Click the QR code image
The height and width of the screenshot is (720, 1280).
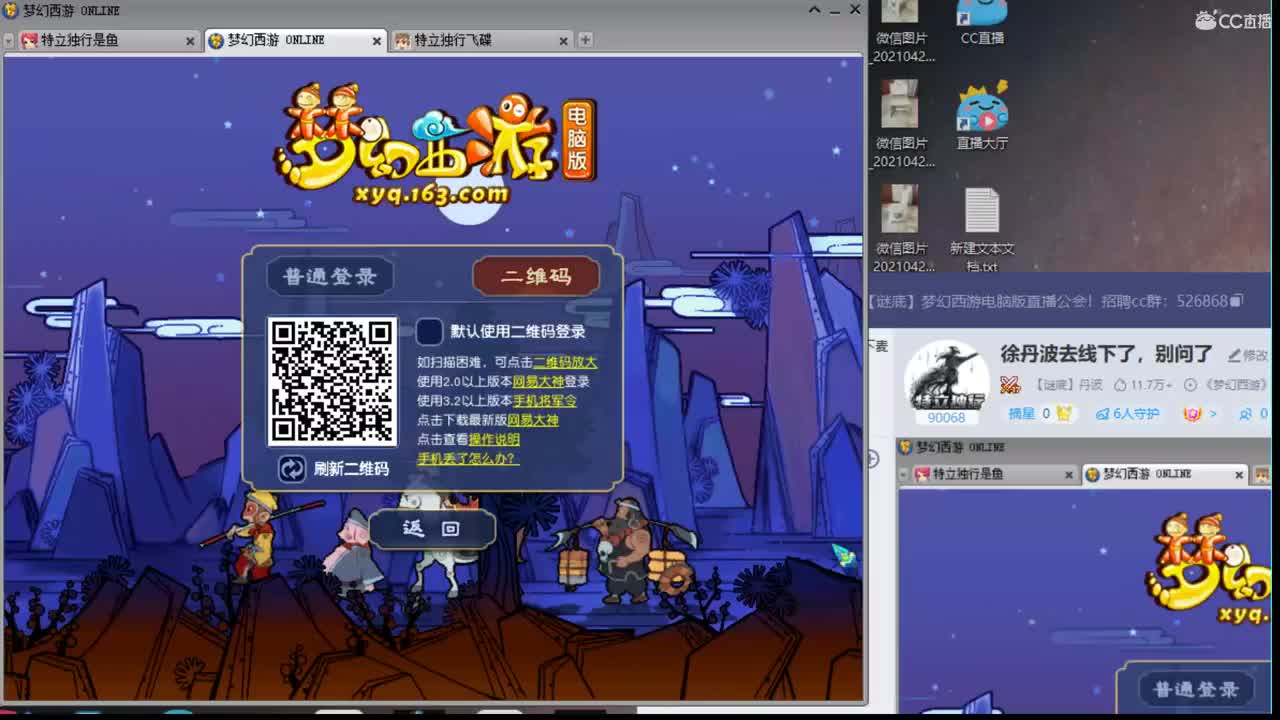tap(332, 381)
